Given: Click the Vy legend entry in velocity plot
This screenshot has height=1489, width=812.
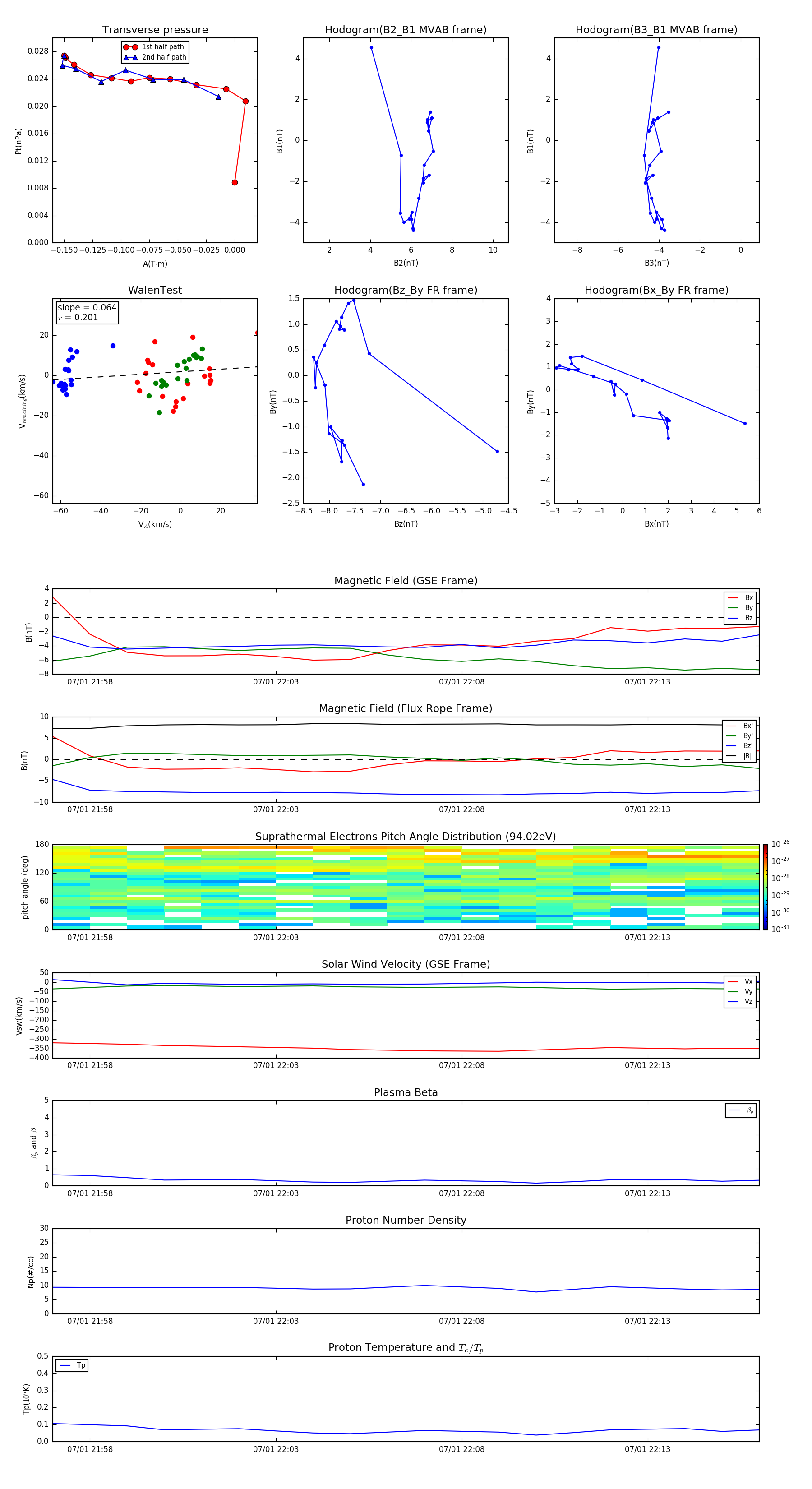Looking at the screenshot, I should coord(740,991).
